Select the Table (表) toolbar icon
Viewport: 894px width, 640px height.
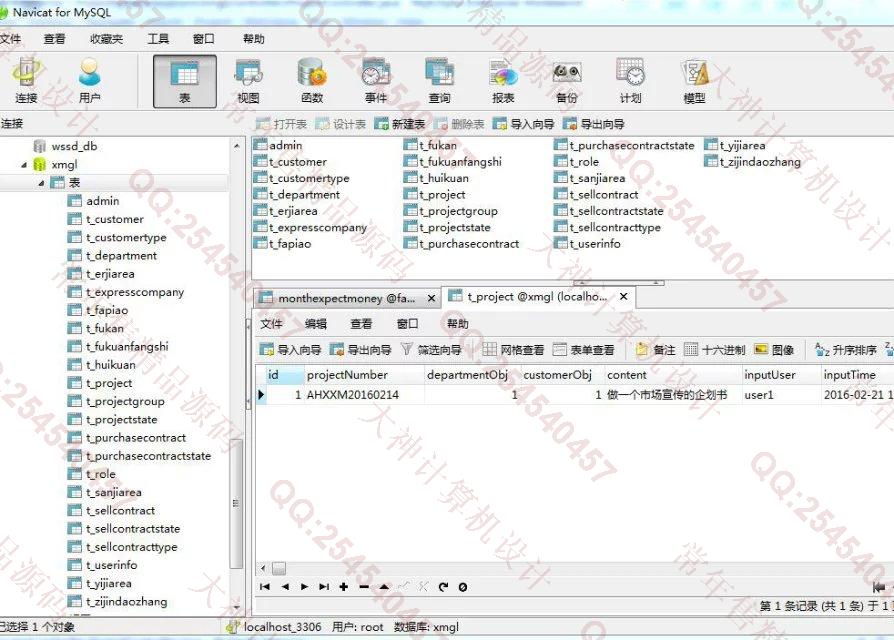click(185, 81)
